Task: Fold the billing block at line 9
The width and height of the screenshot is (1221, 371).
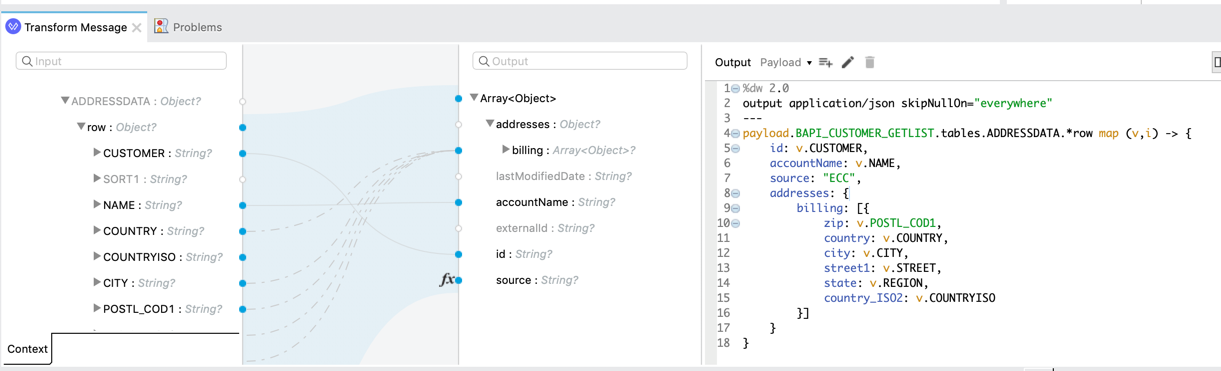Action: point(736,208)
